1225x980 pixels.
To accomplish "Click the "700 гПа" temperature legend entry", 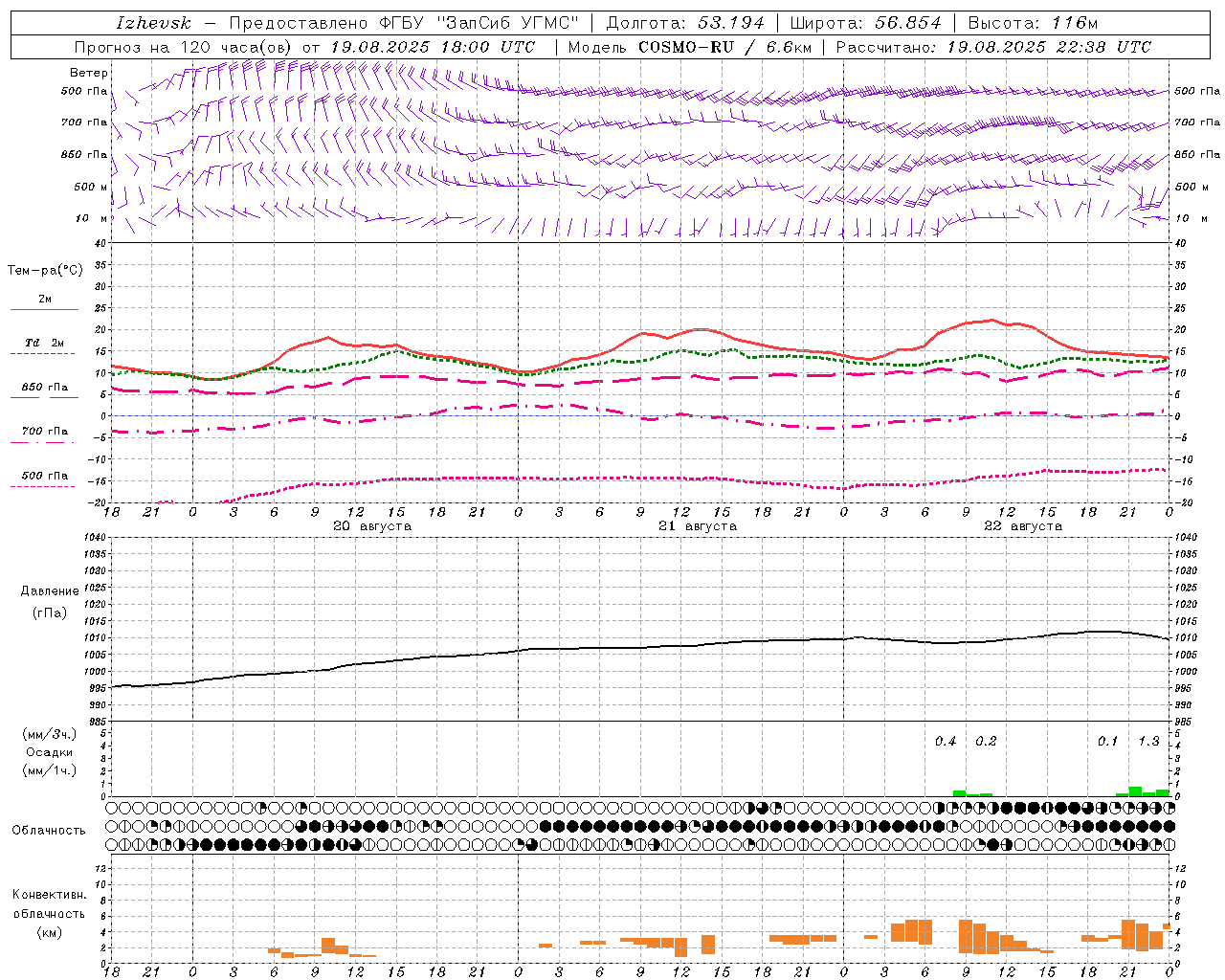I will 44,432.
